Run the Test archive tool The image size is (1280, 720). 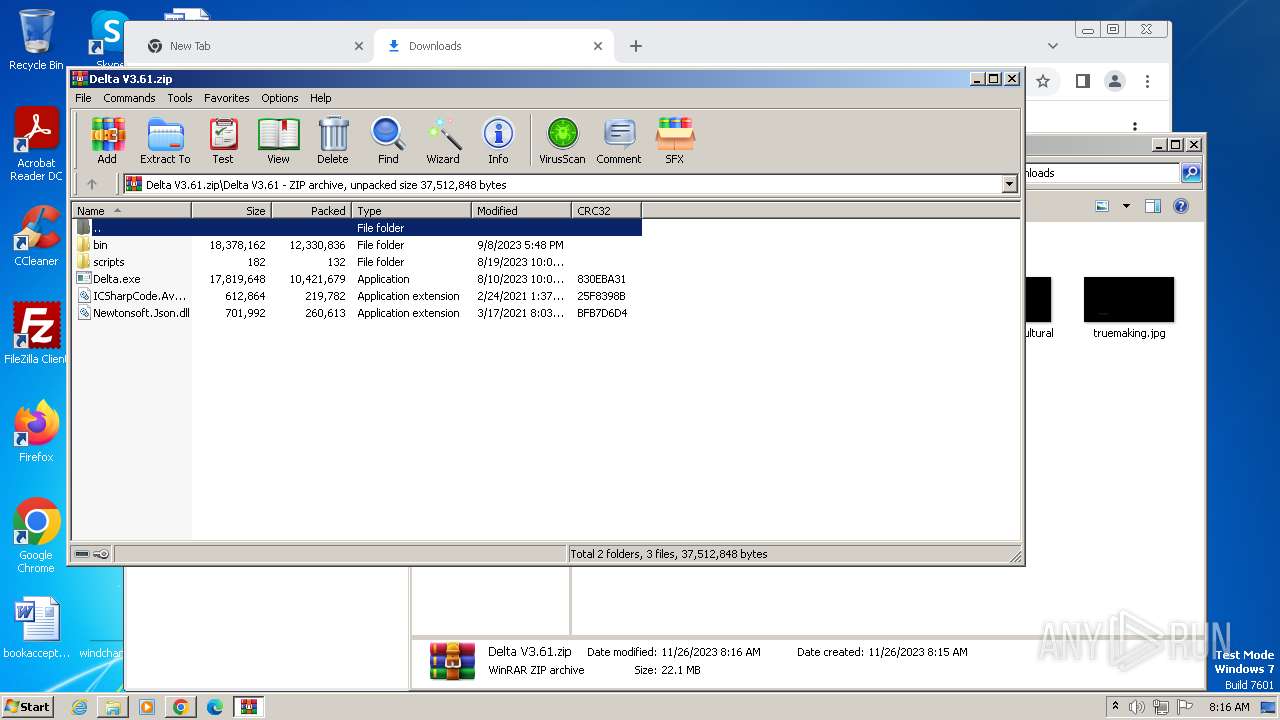[223, 140]
